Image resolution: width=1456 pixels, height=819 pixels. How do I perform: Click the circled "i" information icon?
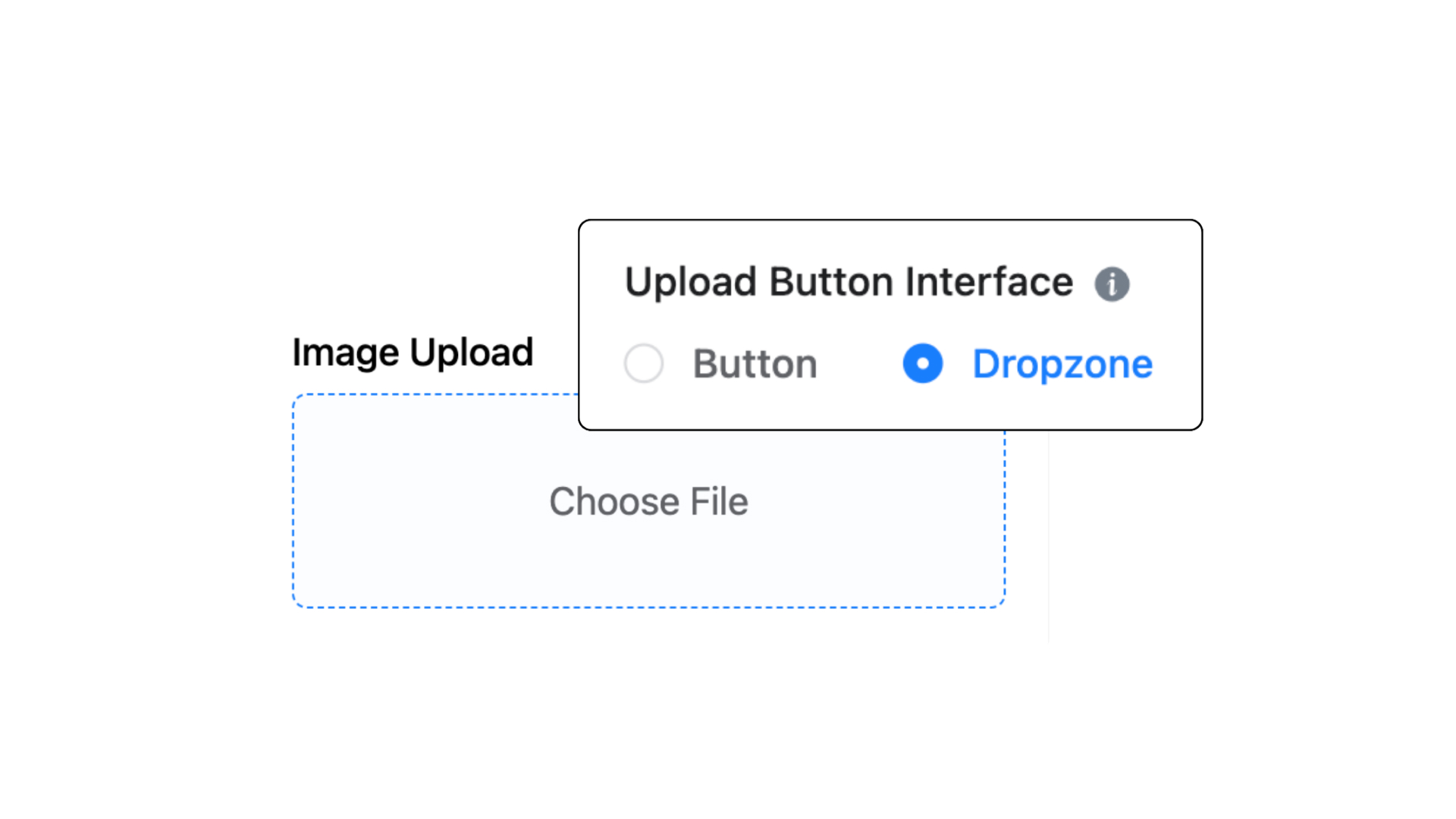tap(1112, 284)
